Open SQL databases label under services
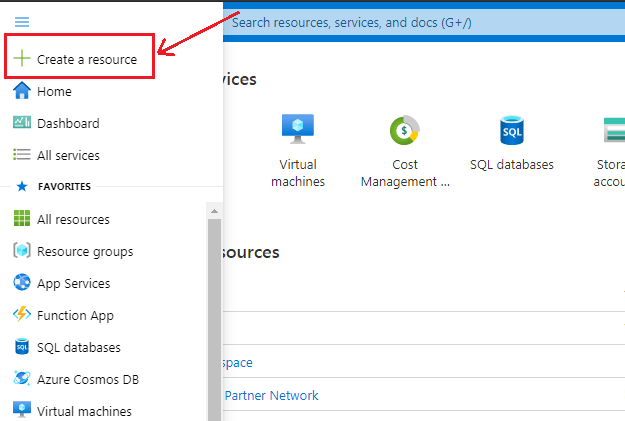 pyautogui.click(x=512, y=165)
